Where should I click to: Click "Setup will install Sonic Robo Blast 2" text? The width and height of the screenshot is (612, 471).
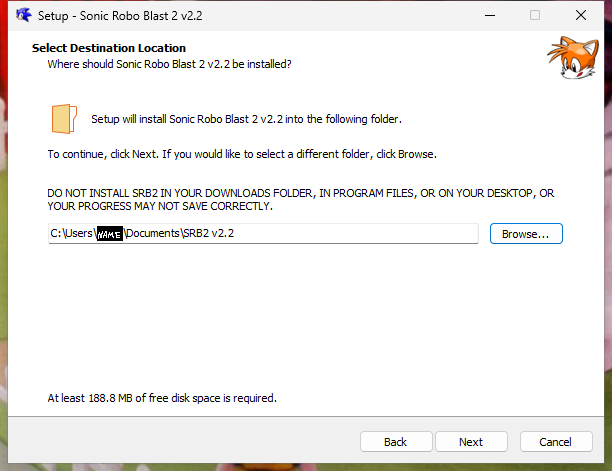pyautogui.click(x=246, y=119)
